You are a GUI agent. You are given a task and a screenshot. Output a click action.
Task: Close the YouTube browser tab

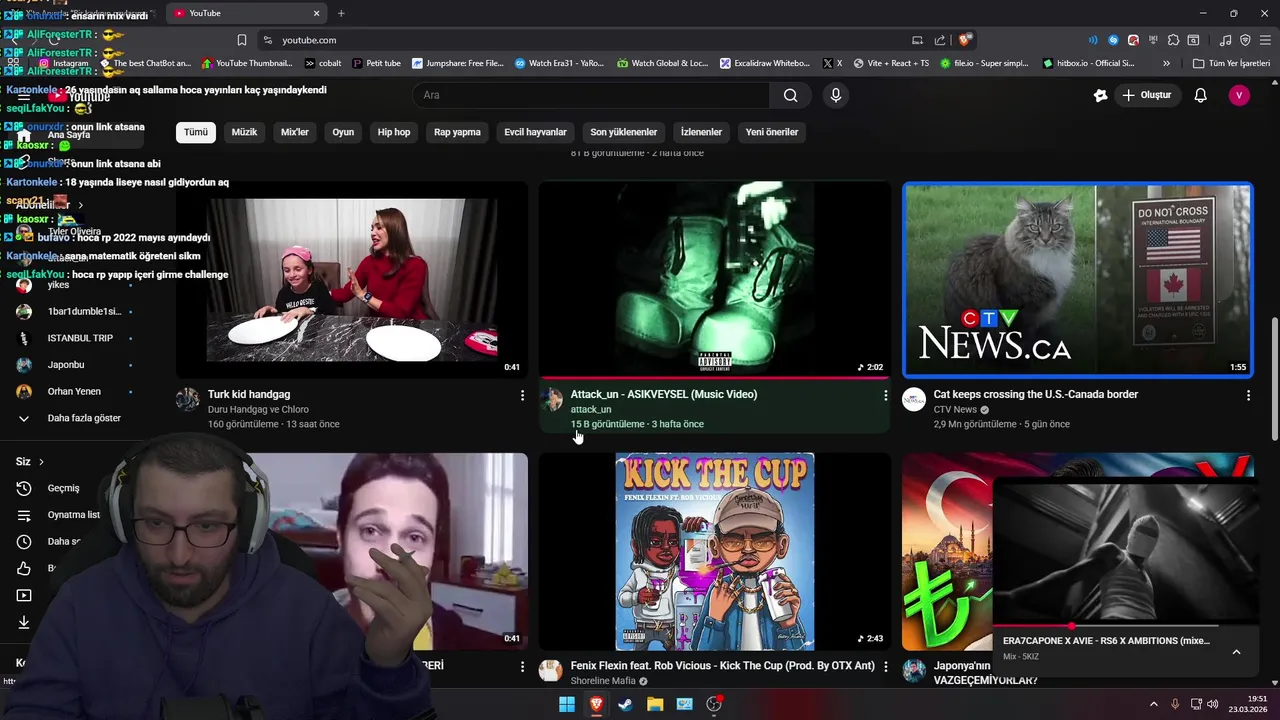(x=317, y=13)
